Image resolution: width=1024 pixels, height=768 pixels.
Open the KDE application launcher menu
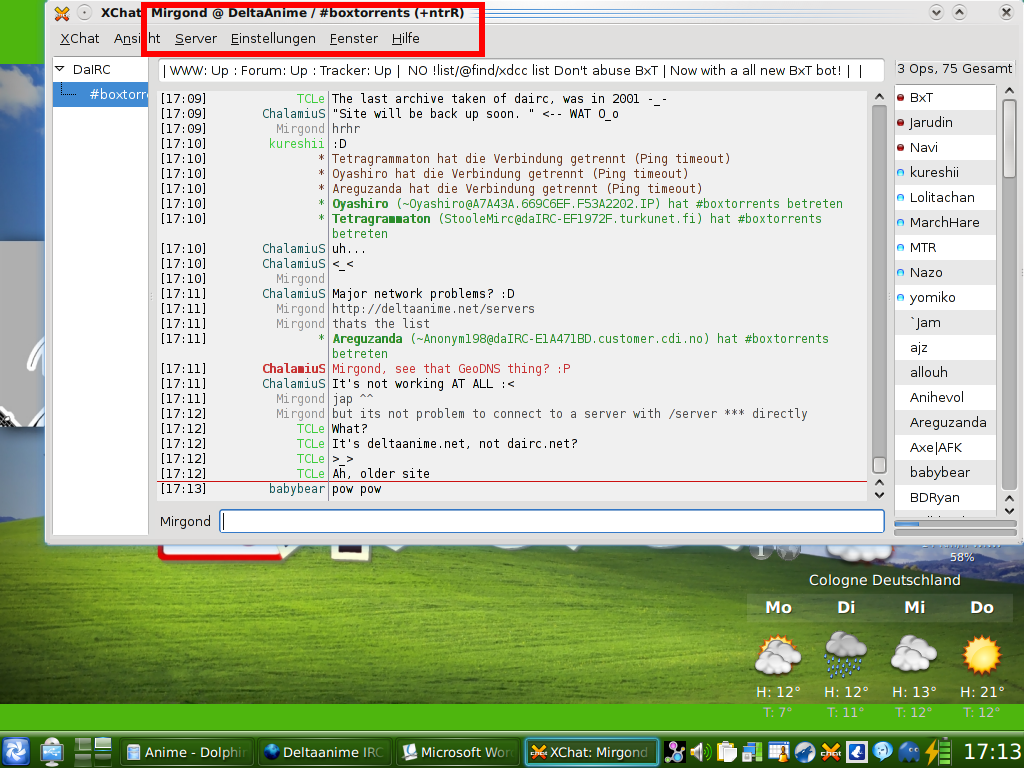point(16,752)
